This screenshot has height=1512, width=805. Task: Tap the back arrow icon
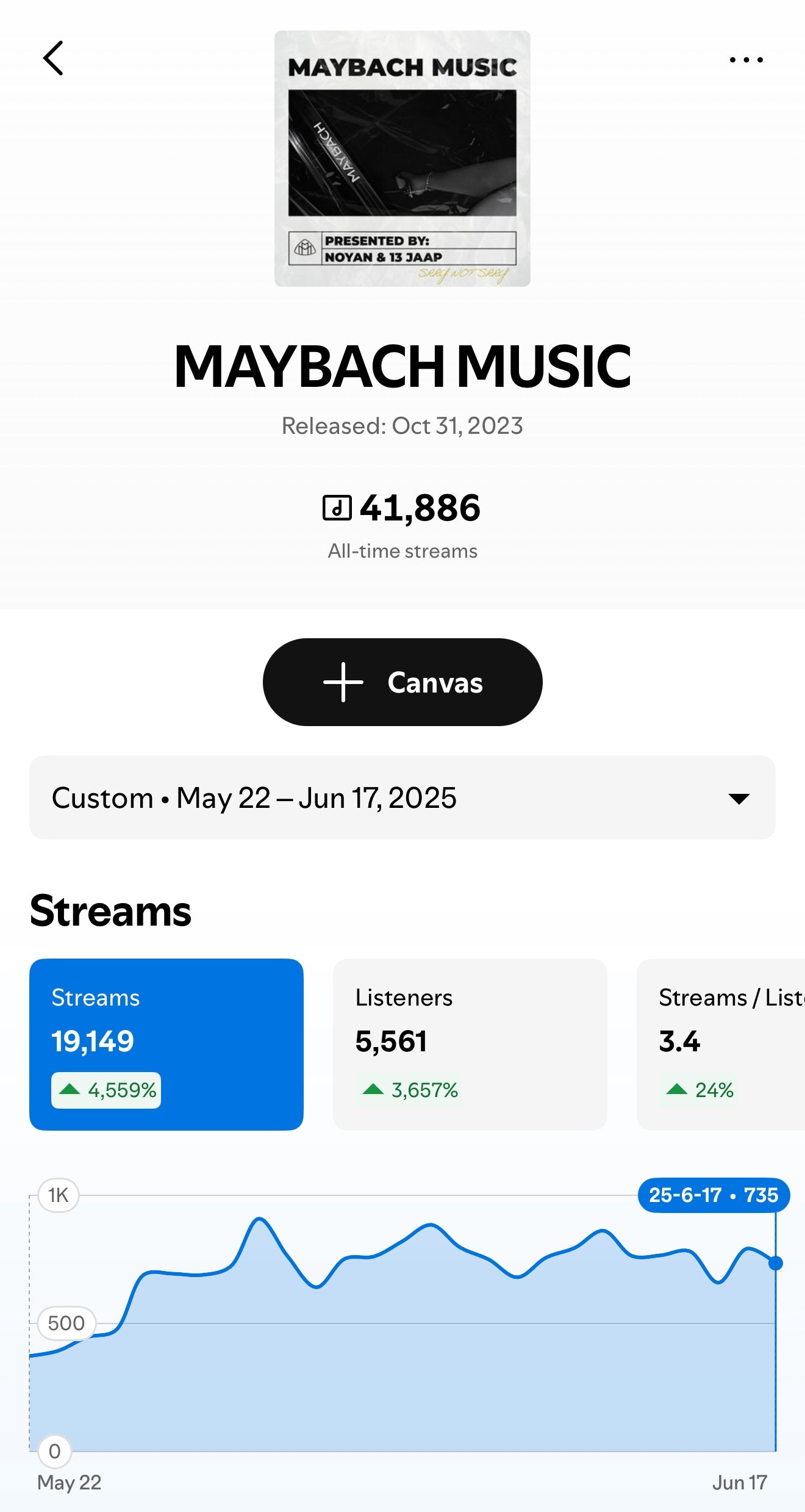[x=53, y=59]
